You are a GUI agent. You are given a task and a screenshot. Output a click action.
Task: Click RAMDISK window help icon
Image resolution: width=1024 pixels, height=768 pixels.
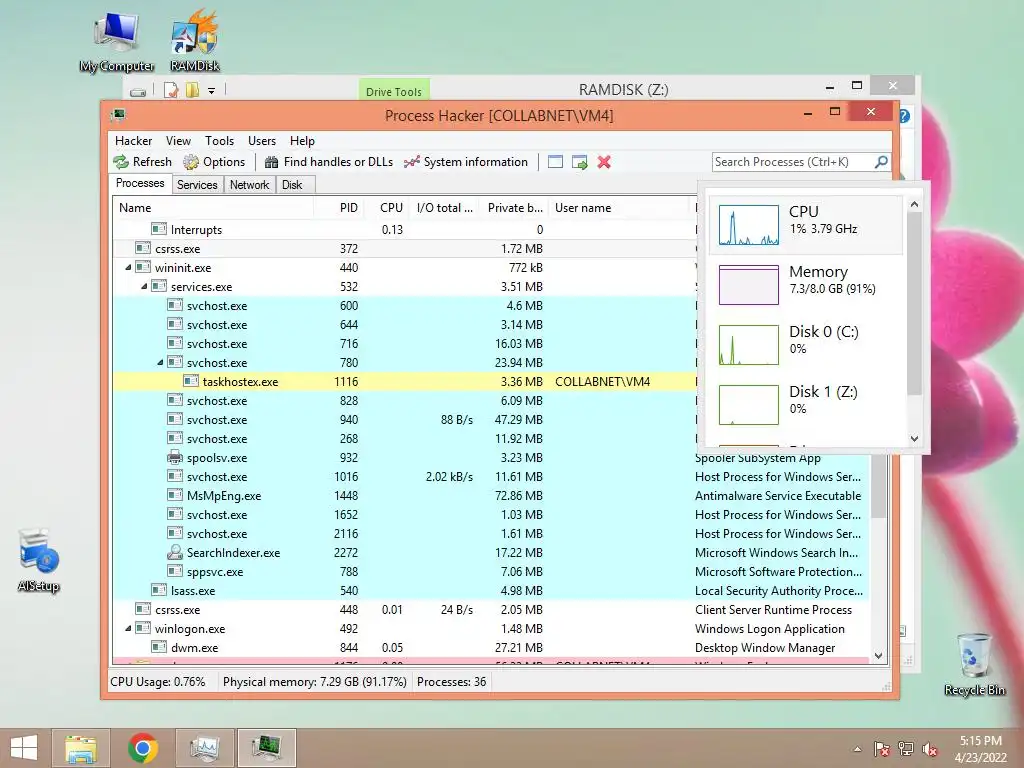(x=904, y=116)
